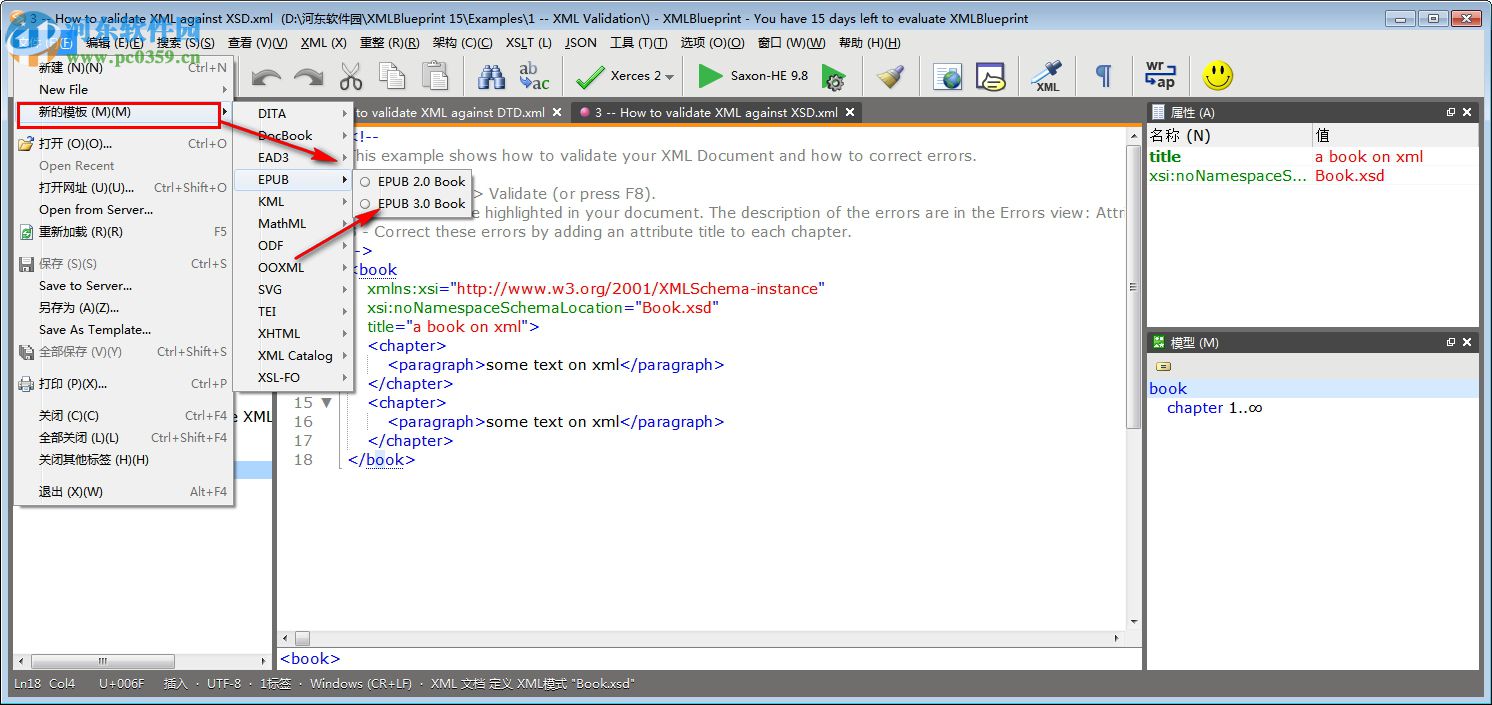Toggle the word wrap icon
This screenshot has height=705, width=1492.
[x=1160, y=76]
